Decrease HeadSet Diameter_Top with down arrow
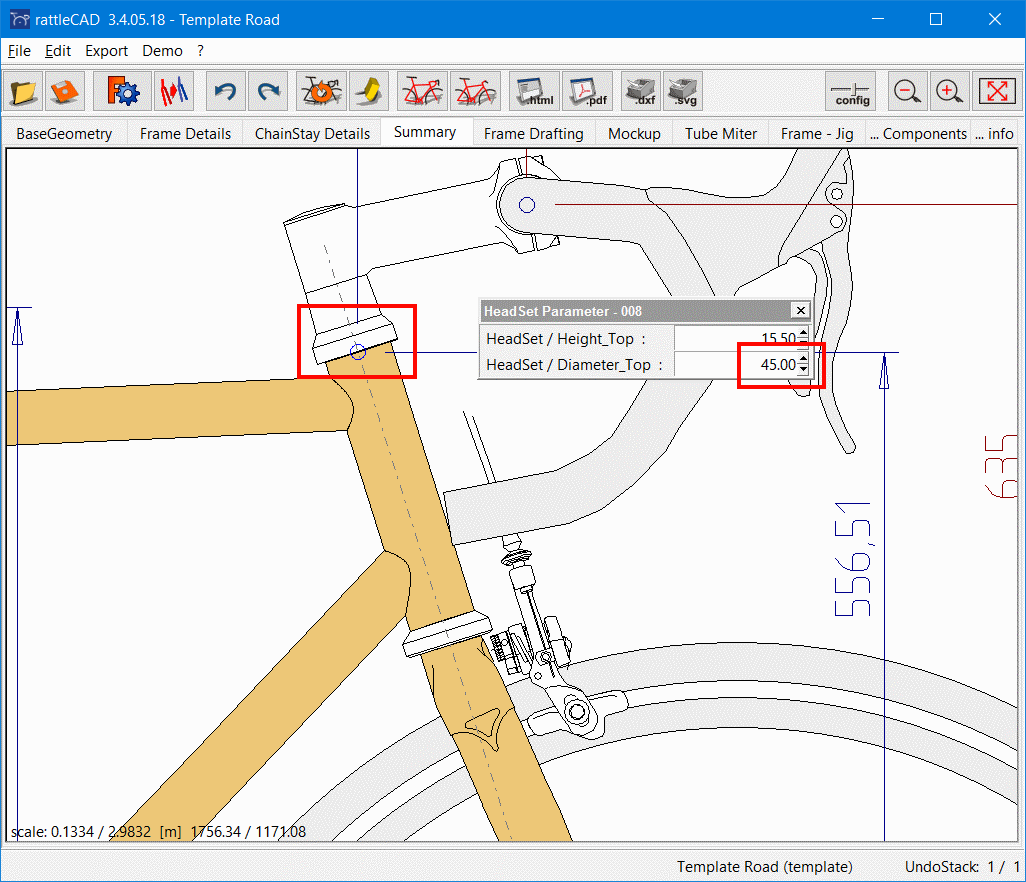Viewport: 1026px width, 882px height. click(803, 370)
